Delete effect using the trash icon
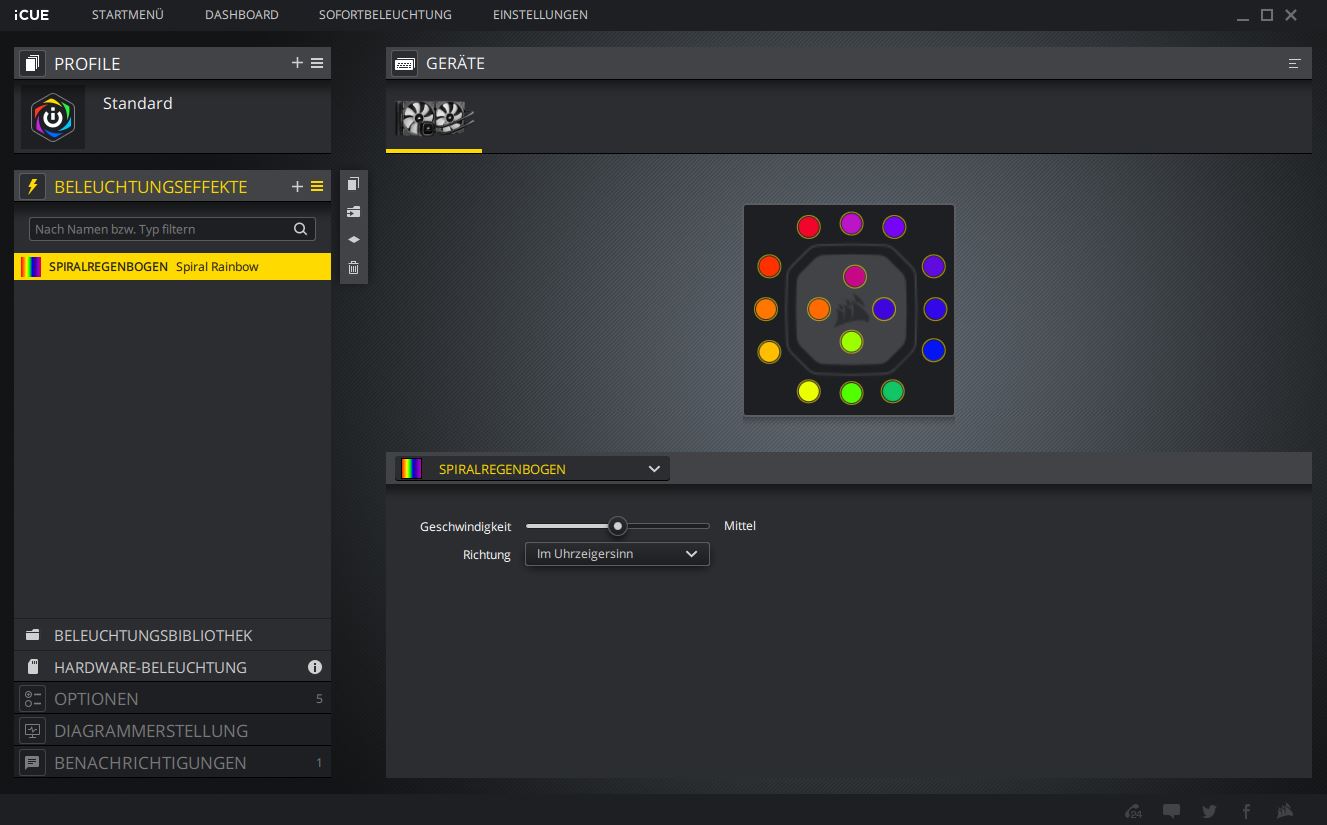Screen dimensions: 1327x825 click(x=353, y=268)
